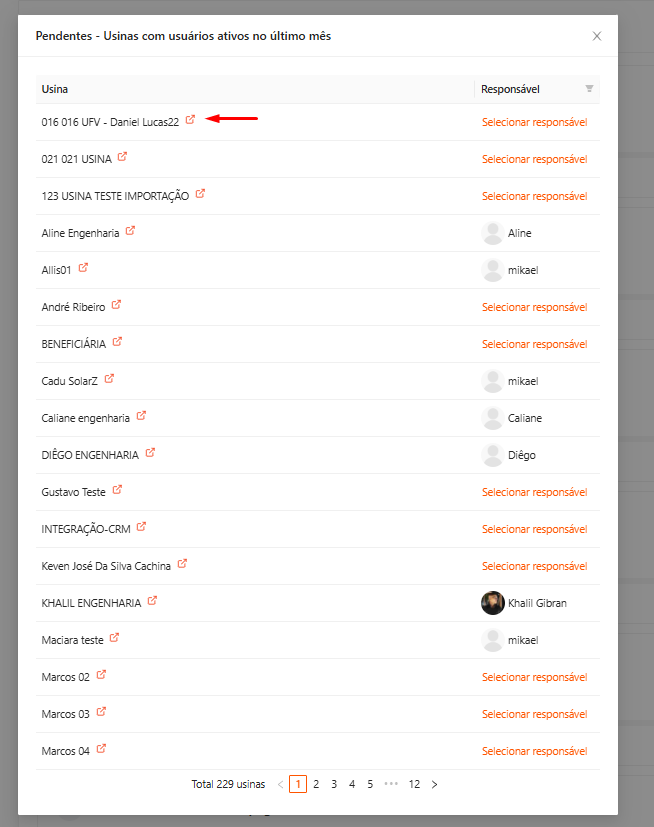This screenshot has width=654, height=827.
Task: Open external link icon next to Allis01
Action: 83,267
